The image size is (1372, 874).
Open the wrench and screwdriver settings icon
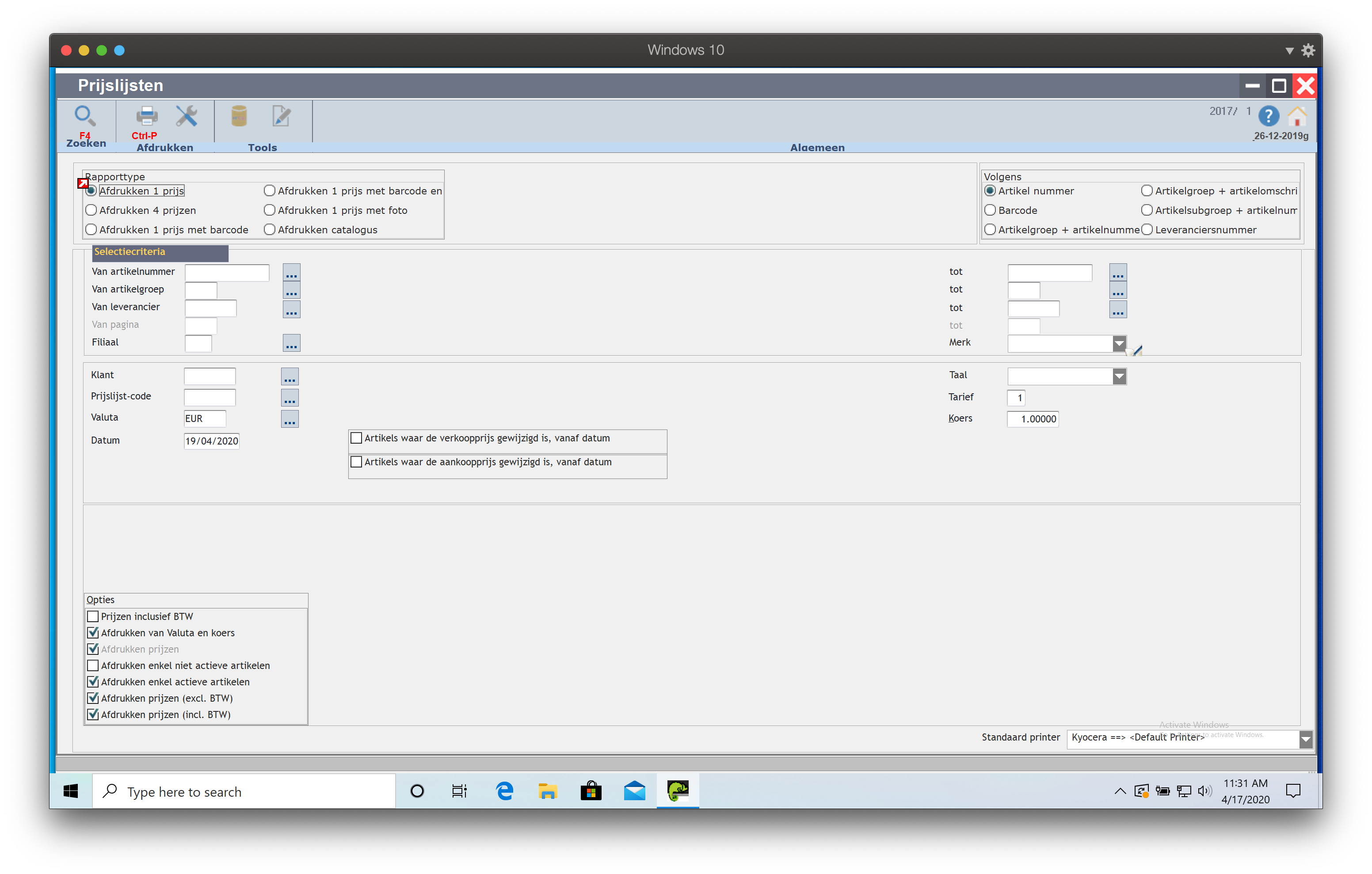point(187,116)
